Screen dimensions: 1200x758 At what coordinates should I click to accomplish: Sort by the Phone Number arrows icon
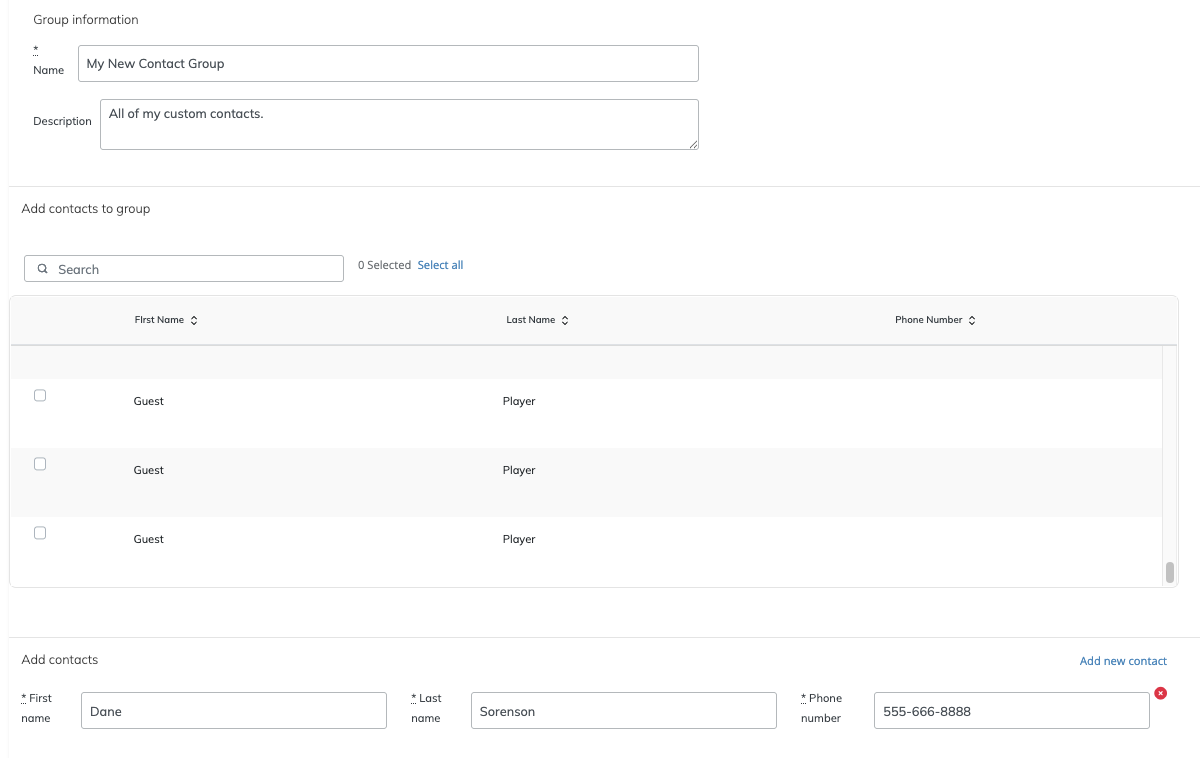[x=972, y=320]
